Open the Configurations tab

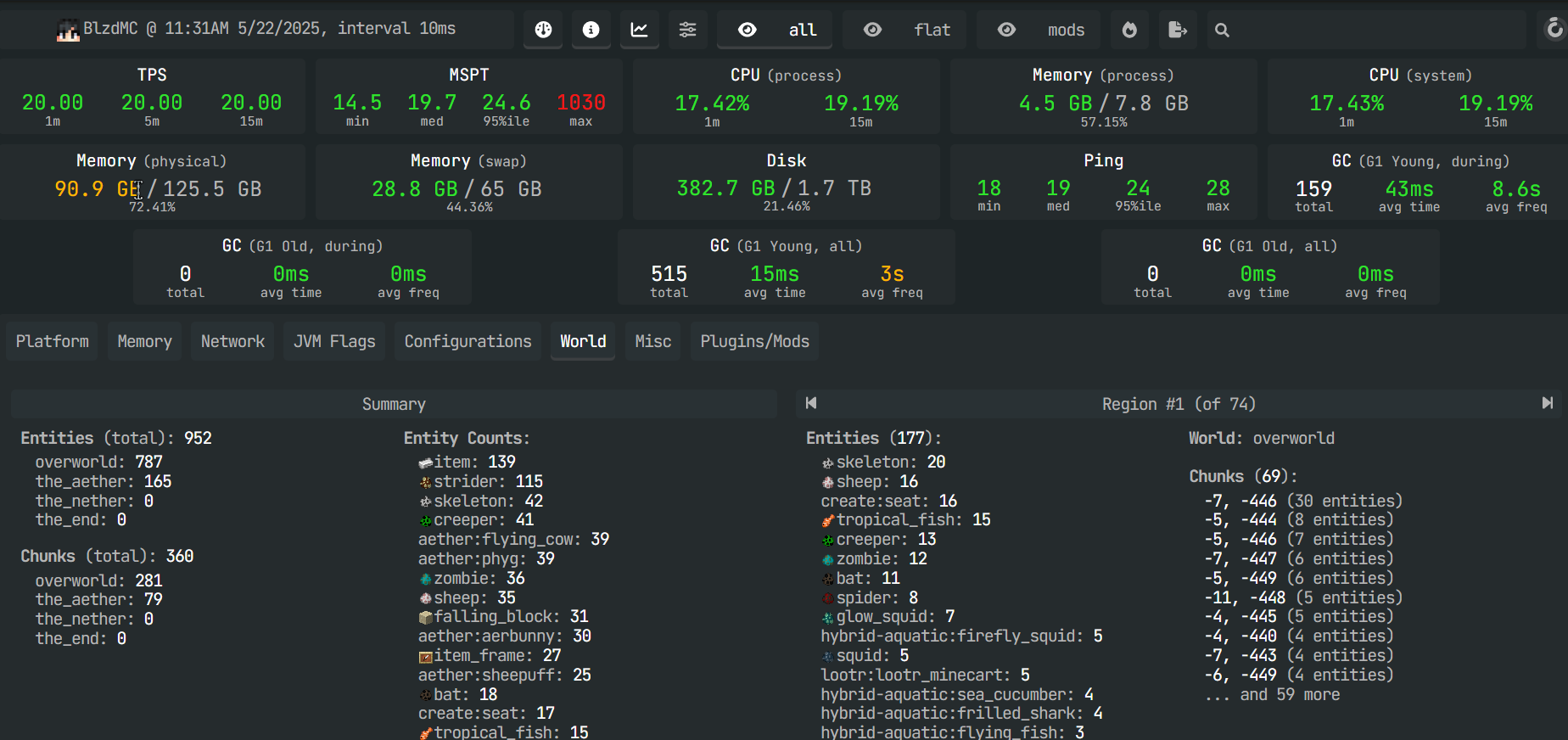pos(468,341)
